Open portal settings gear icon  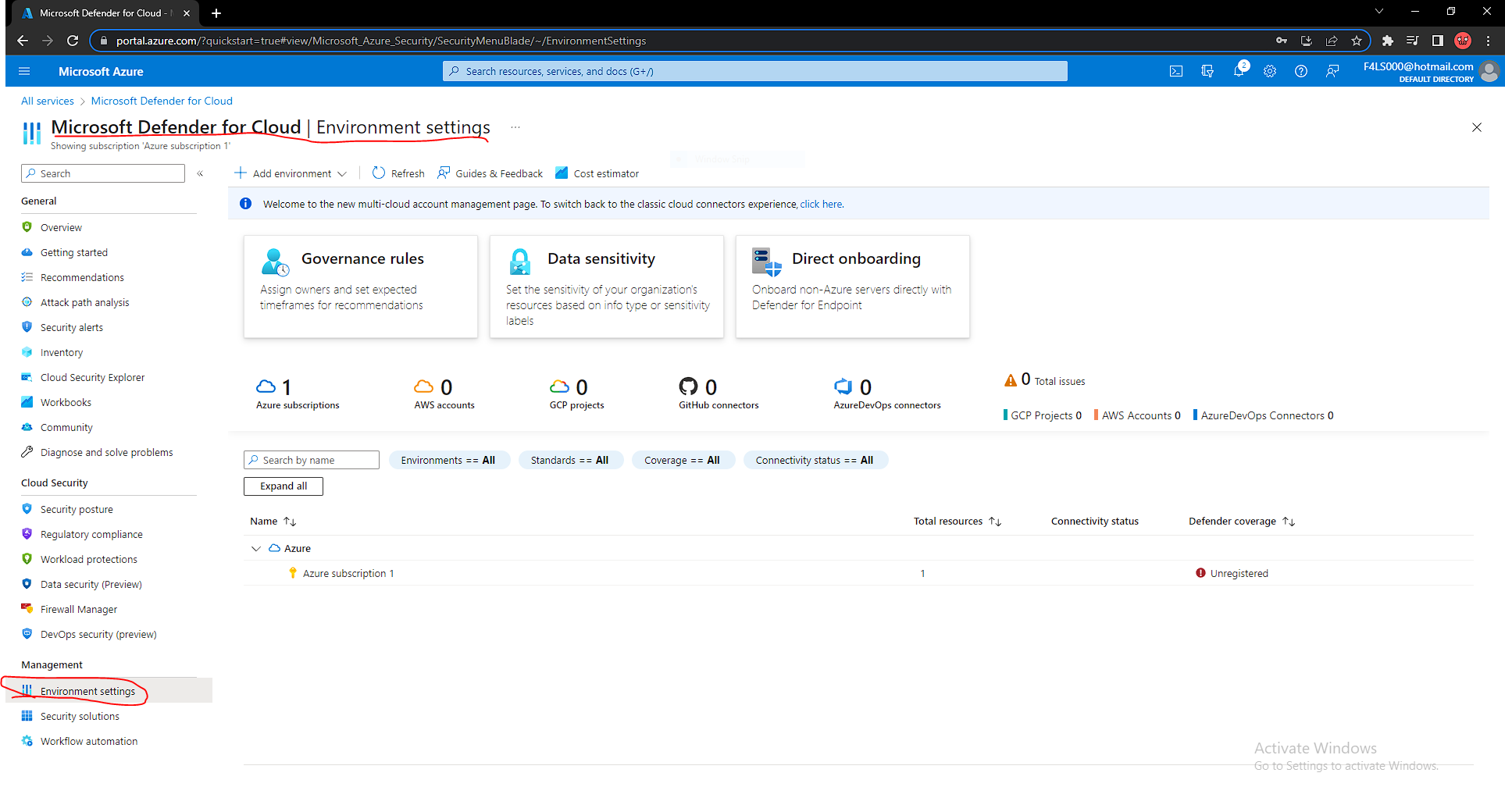pyautogui.click(x=1270, y=71)
